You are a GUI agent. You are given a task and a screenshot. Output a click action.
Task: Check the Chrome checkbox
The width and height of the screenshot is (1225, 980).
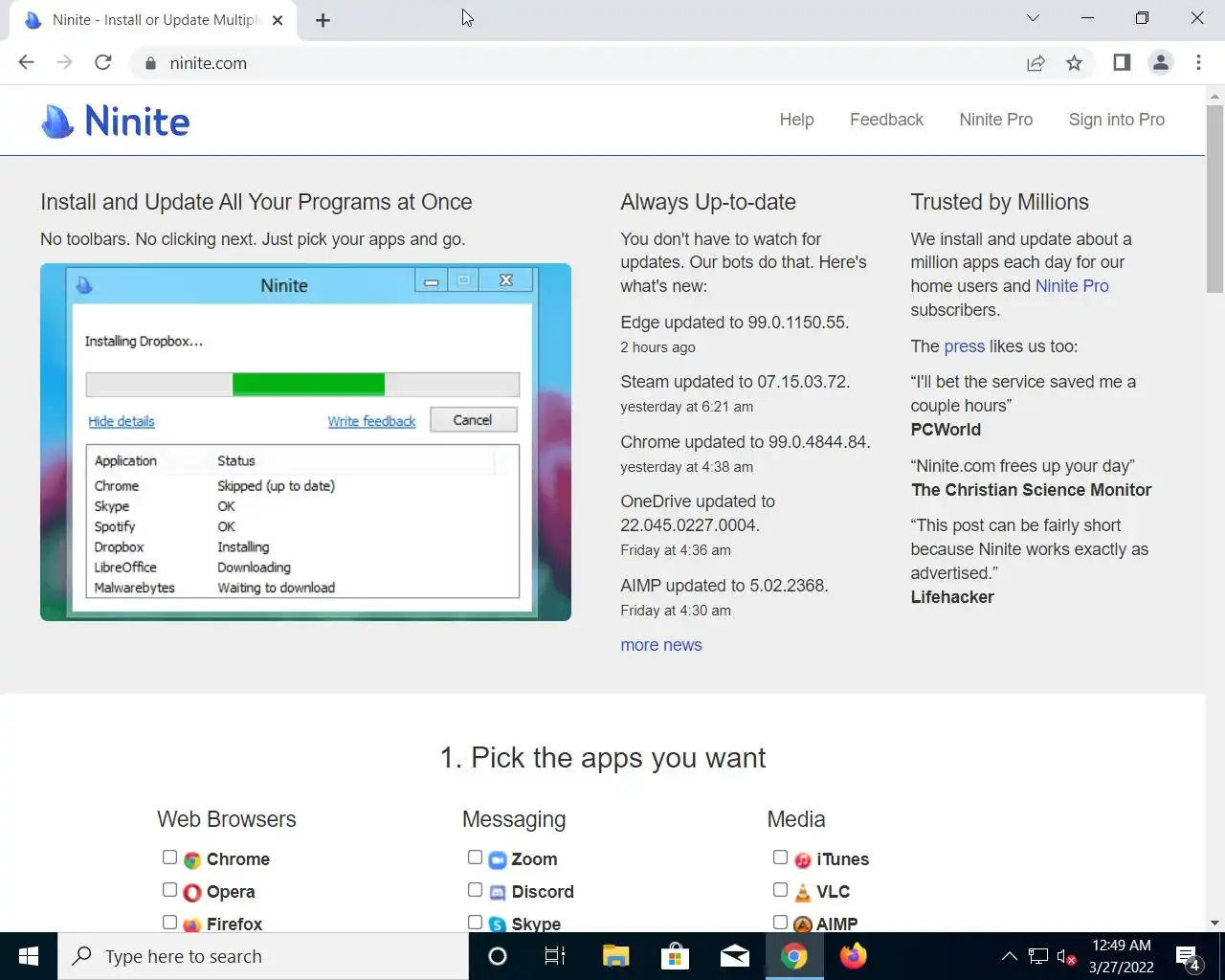[169, 857]
